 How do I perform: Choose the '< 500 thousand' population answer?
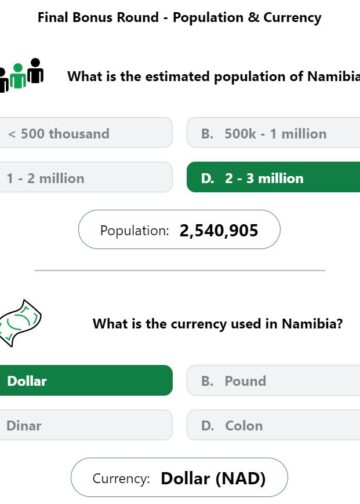coord(86,133)
